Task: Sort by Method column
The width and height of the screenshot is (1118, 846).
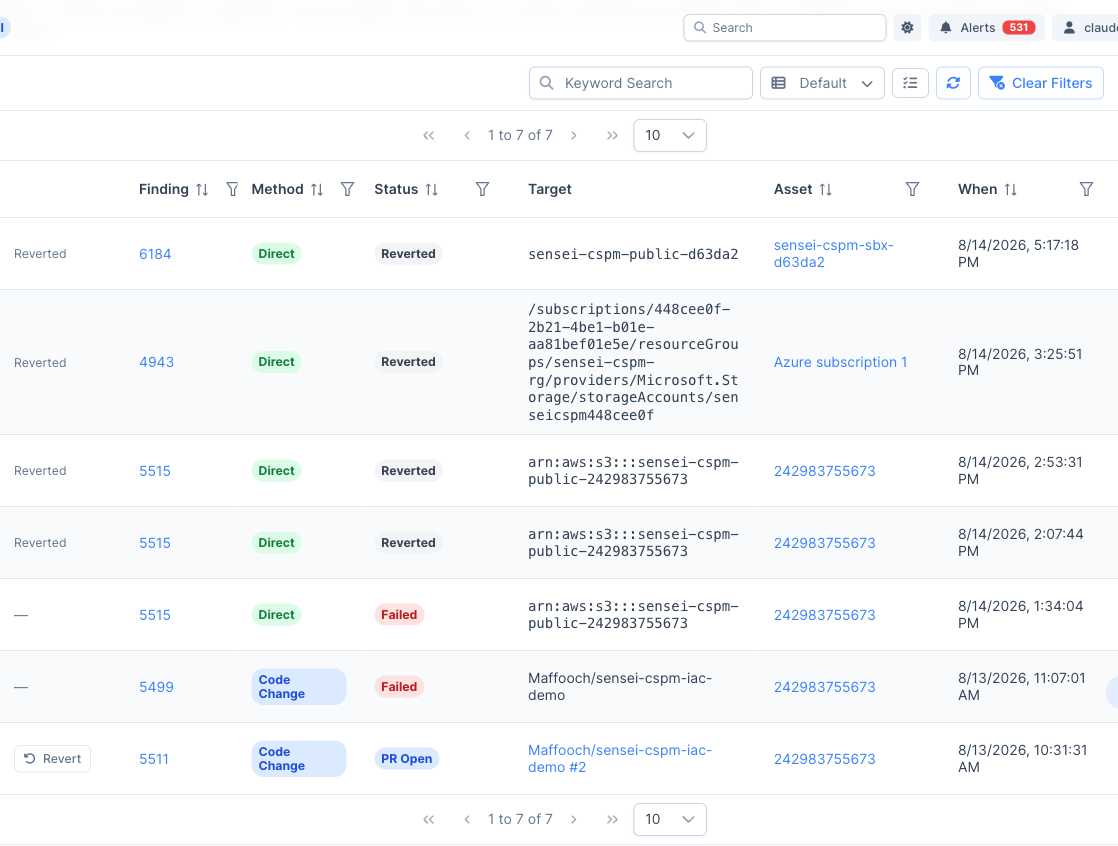Action: [x=317, y=190]
